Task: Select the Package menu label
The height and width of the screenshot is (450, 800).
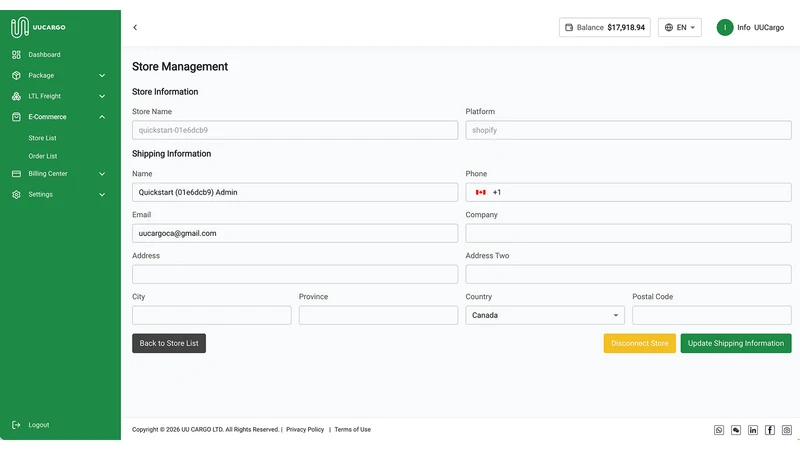Action: click(41, 76)
